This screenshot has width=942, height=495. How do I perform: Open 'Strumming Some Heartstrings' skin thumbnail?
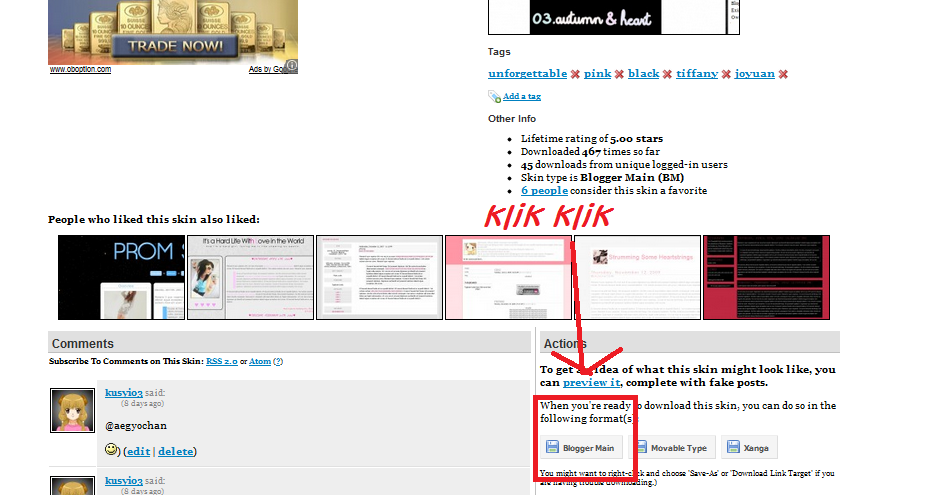(x=637, y=277)
